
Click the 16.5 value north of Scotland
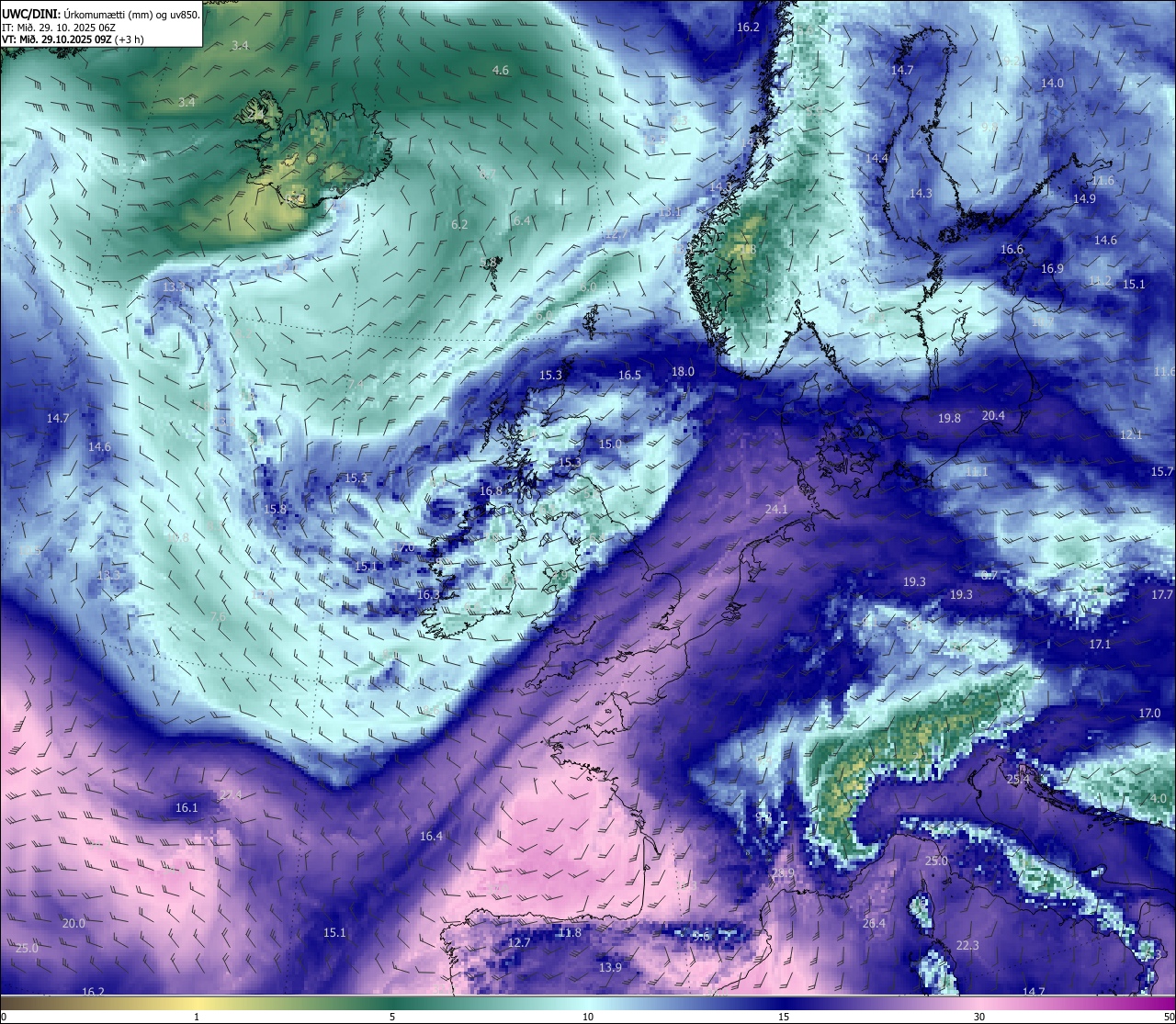[629, 376]
